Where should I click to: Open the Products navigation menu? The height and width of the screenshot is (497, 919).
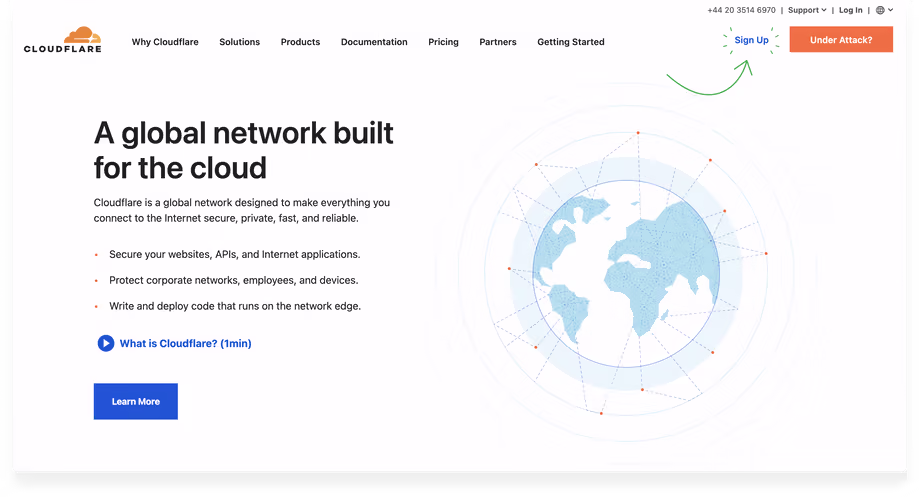pyautogui.click(x=300, y=42)
